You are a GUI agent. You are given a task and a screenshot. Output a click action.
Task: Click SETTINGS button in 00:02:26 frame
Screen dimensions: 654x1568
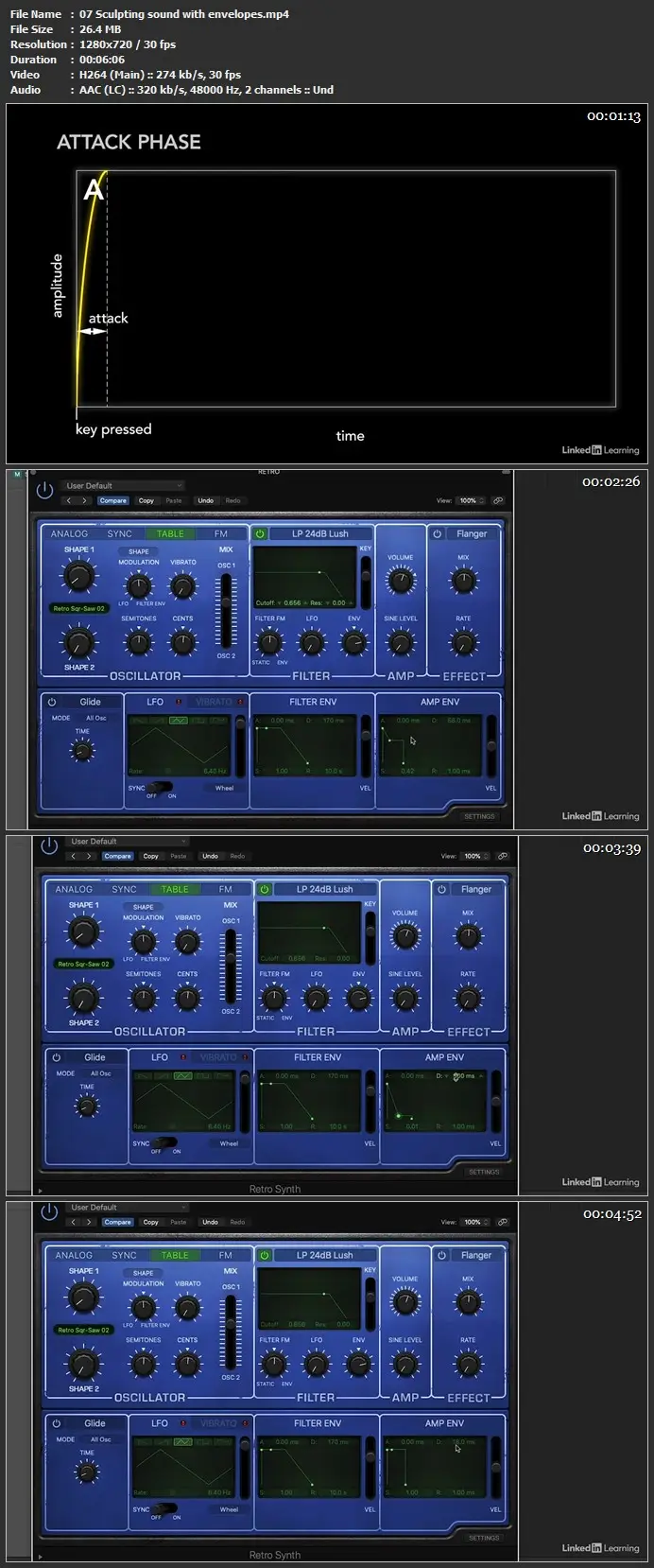pos(479,816)
